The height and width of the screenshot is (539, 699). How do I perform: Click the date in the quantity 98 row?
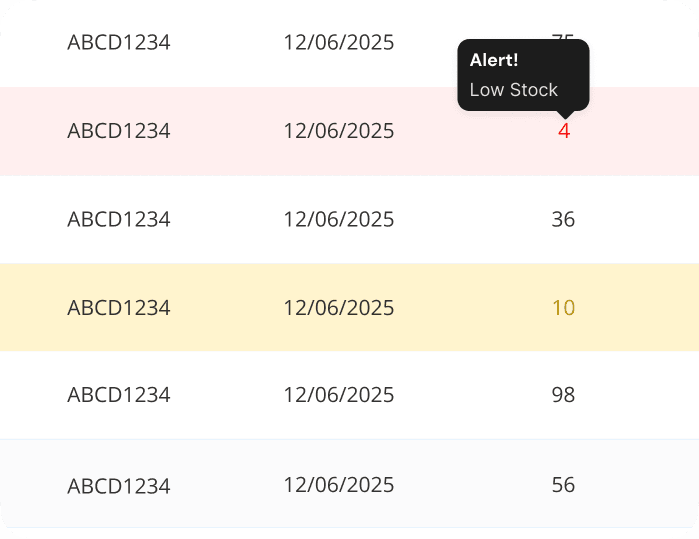(339, 395)
